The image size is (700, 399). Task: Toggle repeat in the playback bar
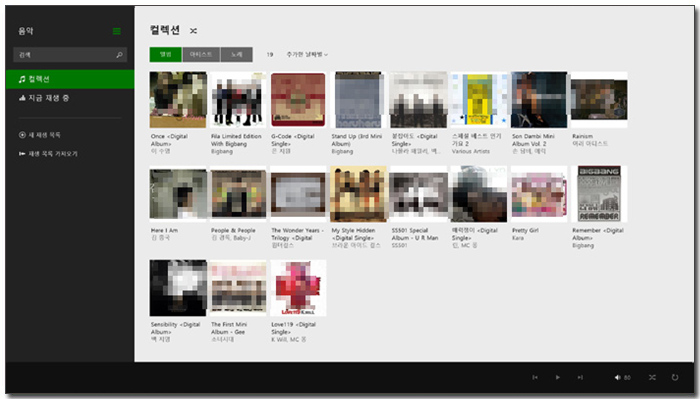tap(675, 378)
